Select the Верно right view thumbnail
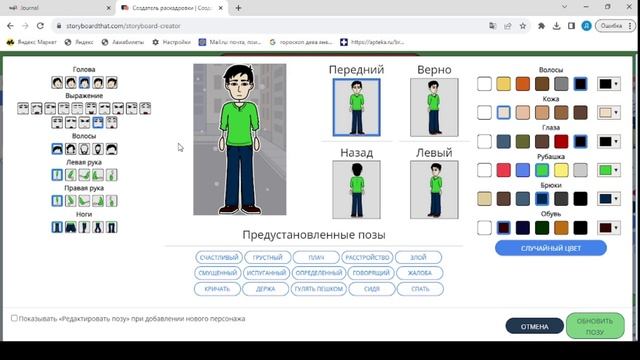This screenshot has height=360, width=640. (434, 107)
